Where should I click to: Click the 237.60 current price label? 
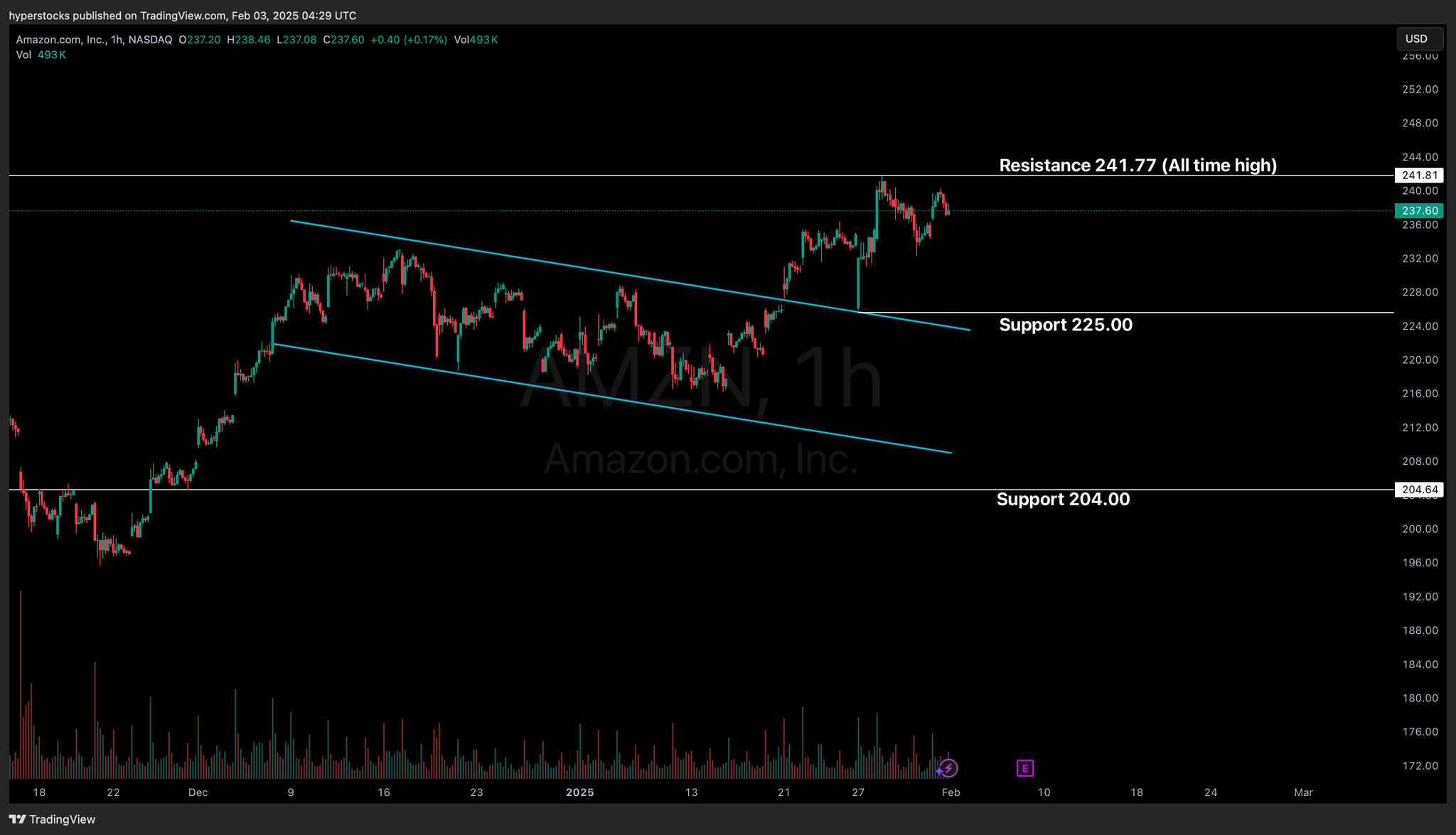coord(1420,211)
